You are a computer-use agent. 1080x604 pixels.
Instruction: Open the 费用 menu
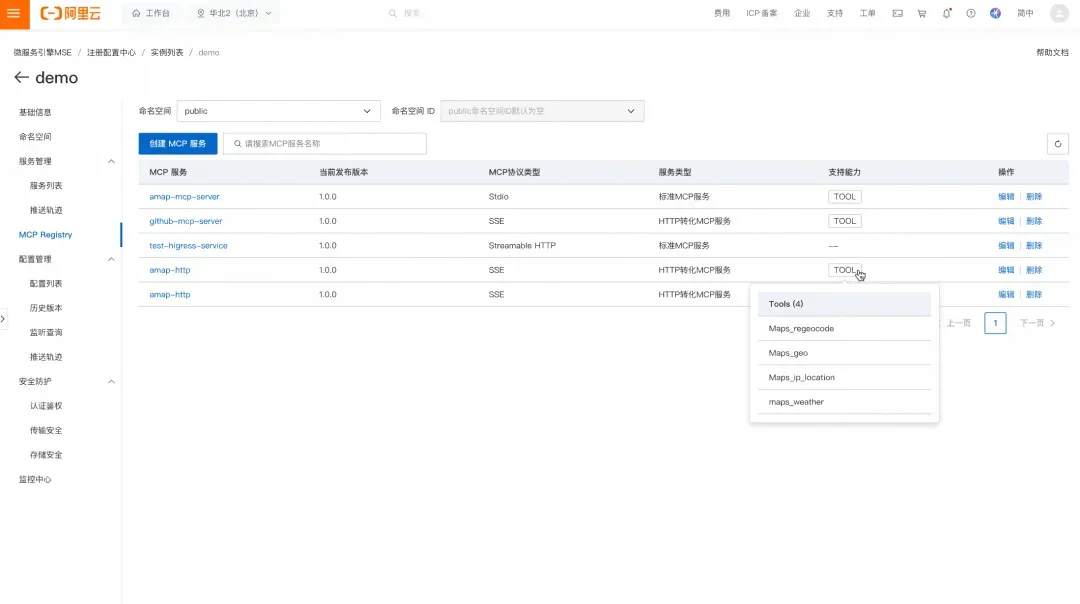point(722,13)
